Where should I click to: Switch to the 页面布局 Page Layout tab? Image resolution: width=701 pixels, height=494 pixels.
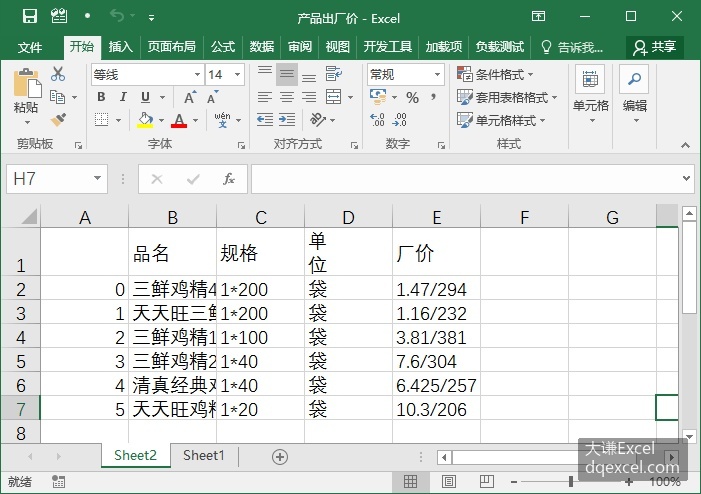point(172,46)
